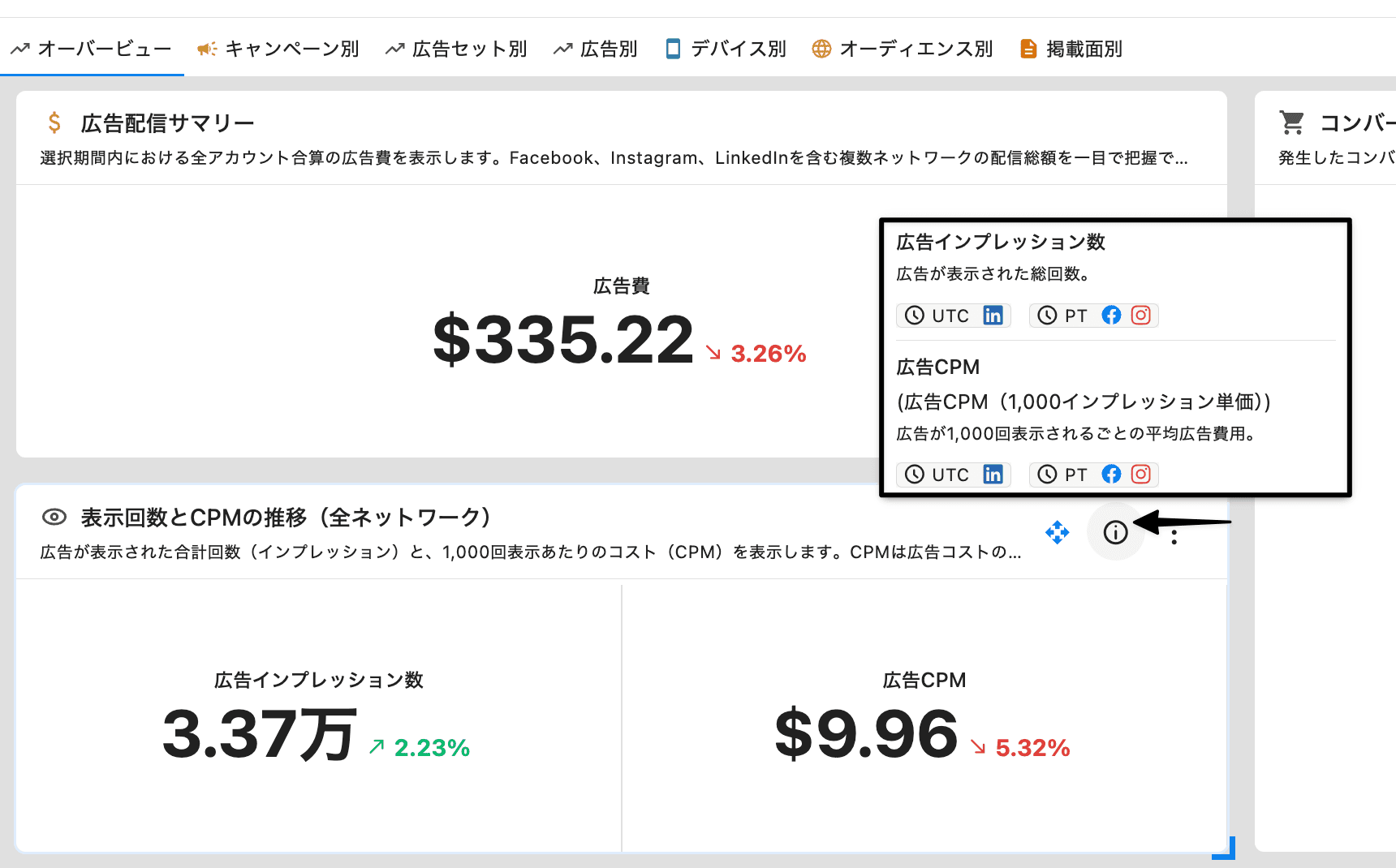
Task: Select the デバイス別 tab
Action: click(x=726, y=49)
